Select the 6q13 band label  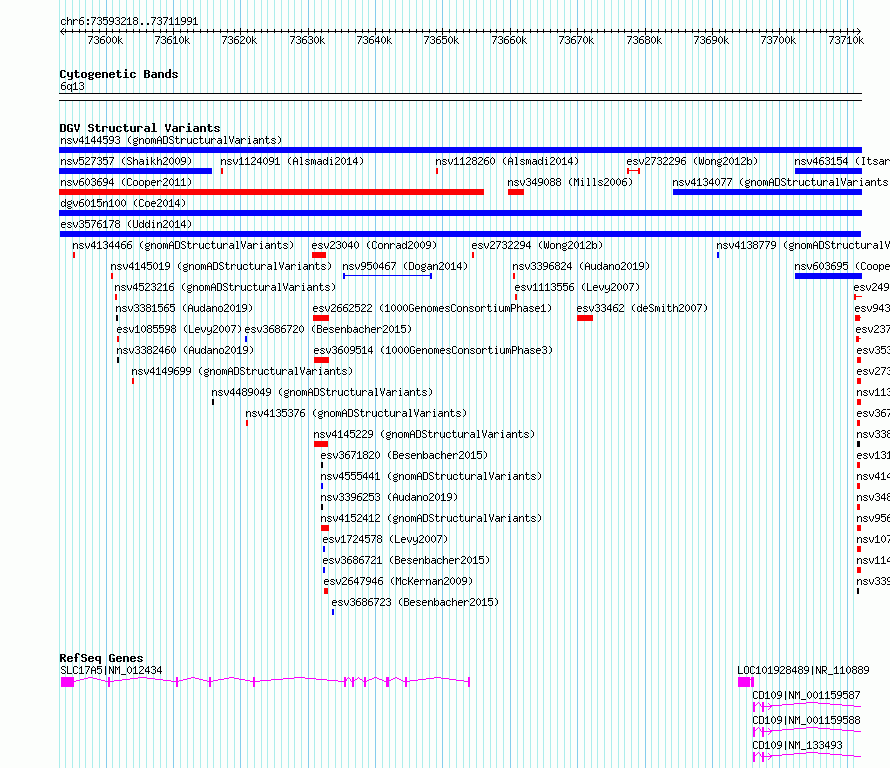(72, 86)
